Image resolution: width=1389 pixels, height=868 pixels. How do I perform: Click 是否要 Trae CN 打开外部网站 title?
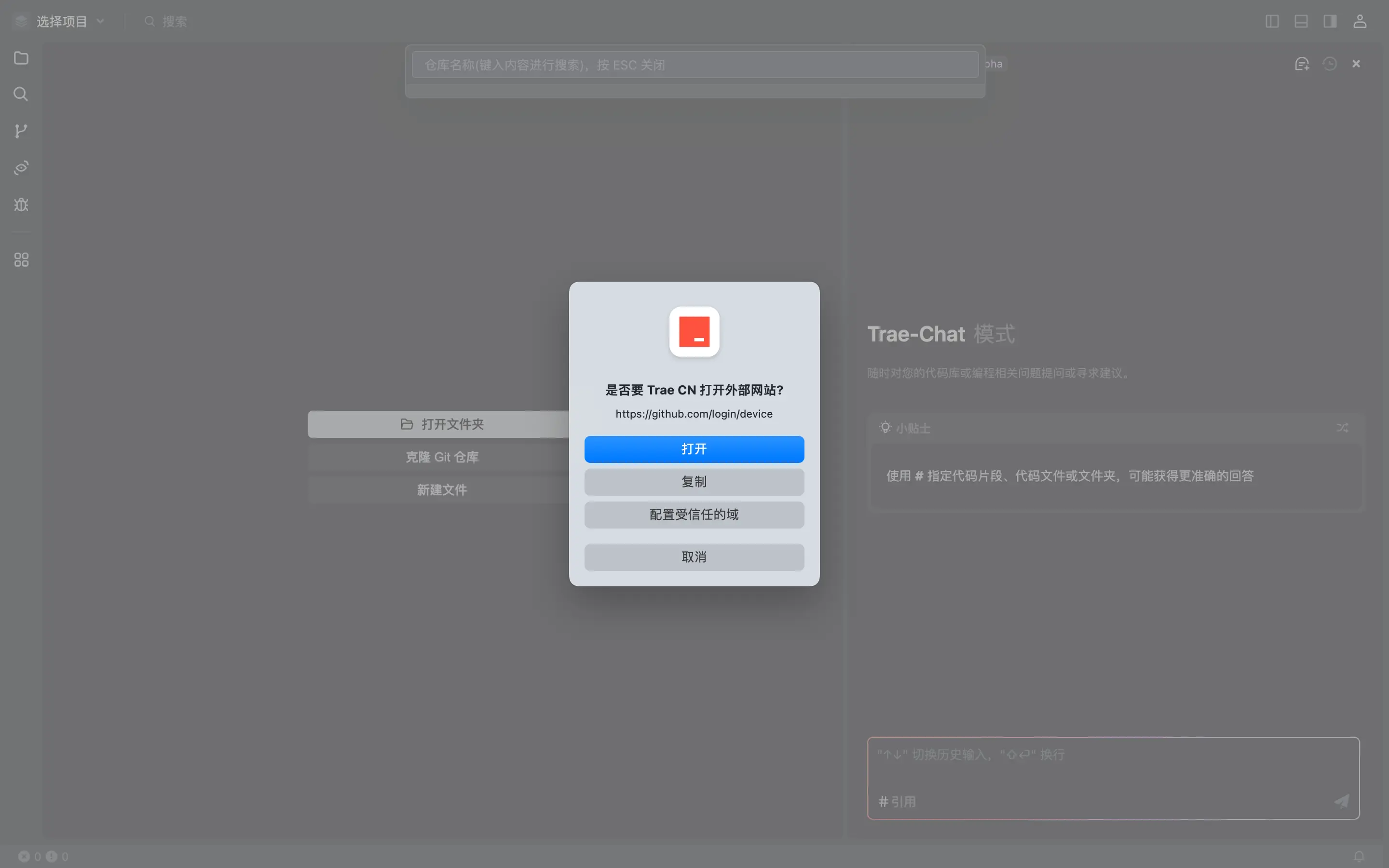point(694,391)
